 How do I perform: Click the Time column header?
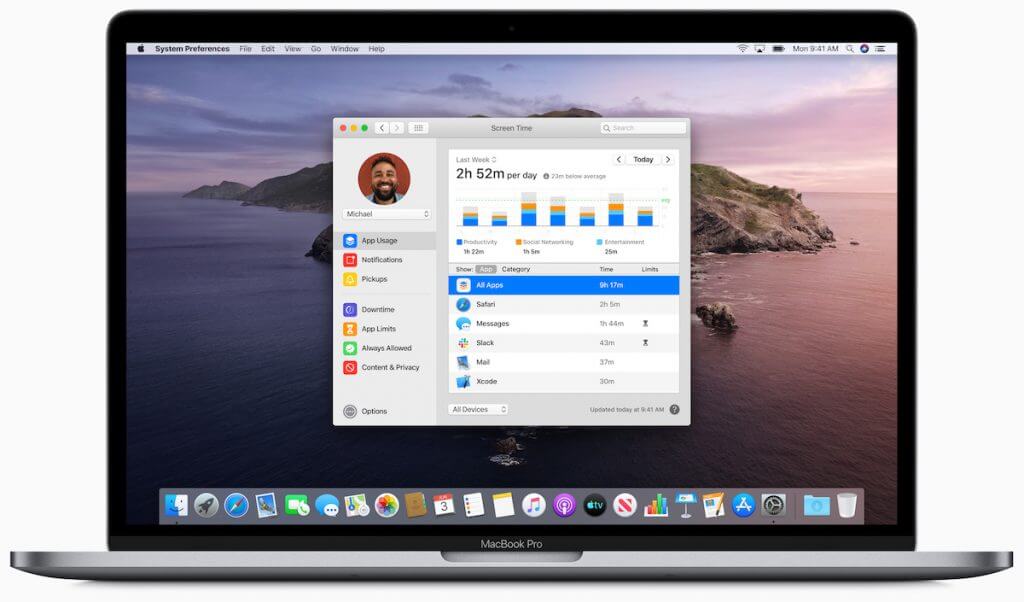click(606, 269)
